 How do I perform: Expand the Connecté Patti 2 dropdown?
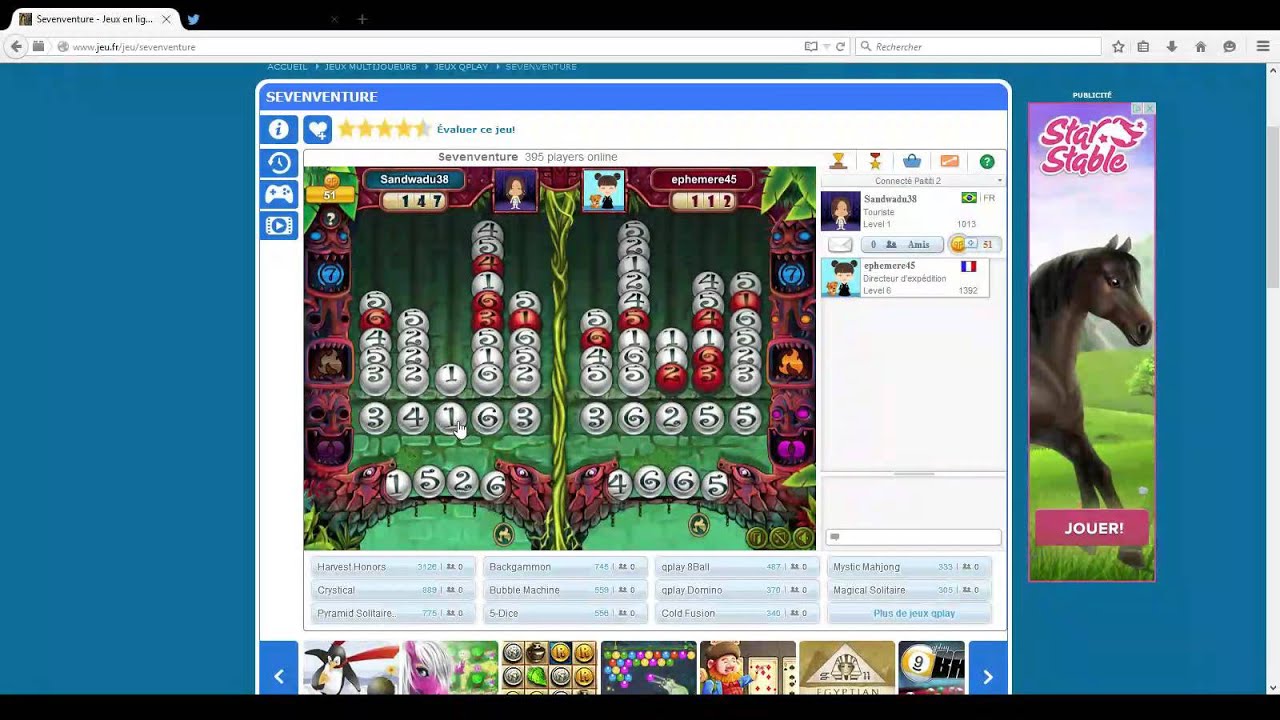pos(999,181)
